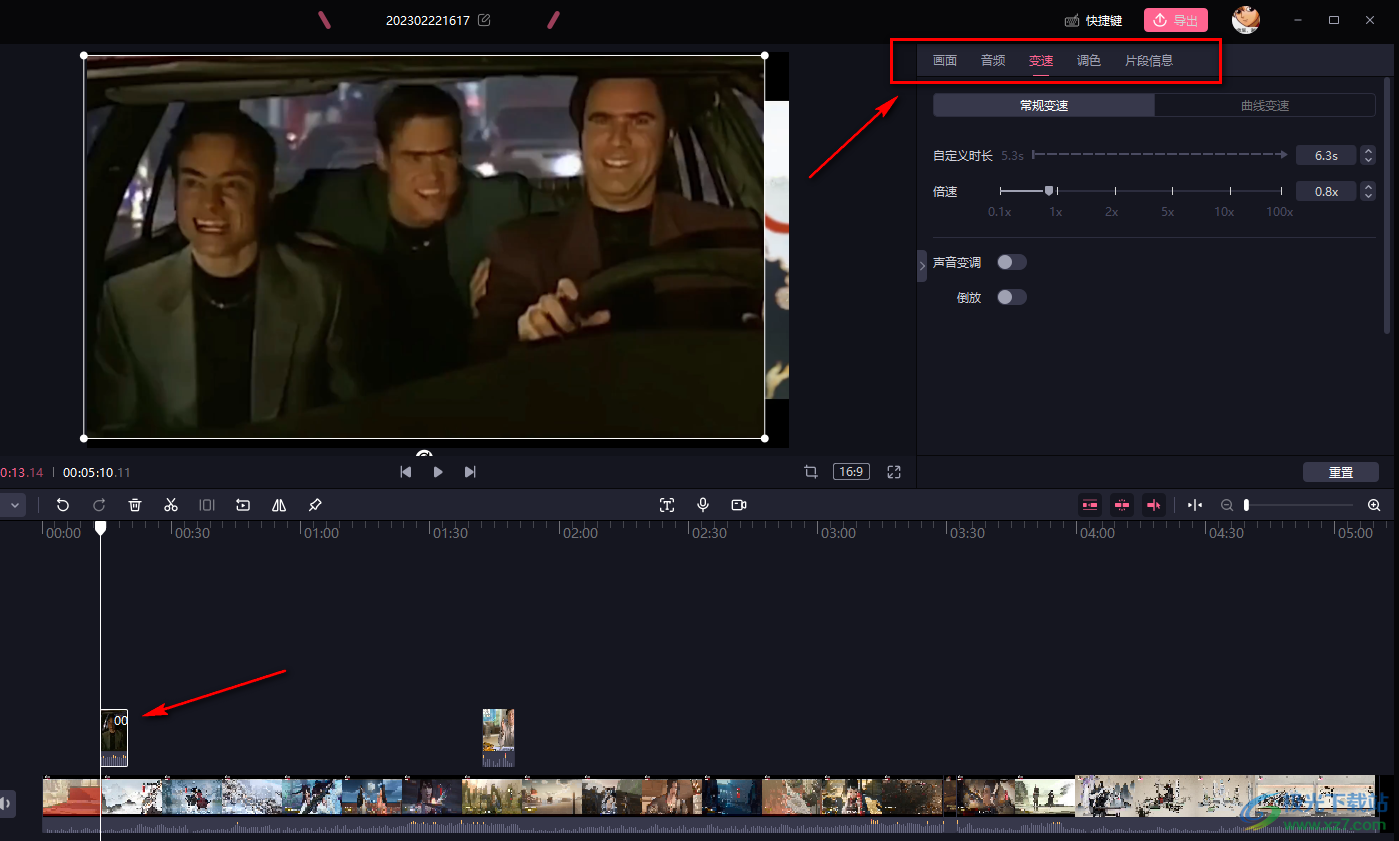Switch to the 调色 tab
Screen dimensions: 1399x841
pos(1089,60)
